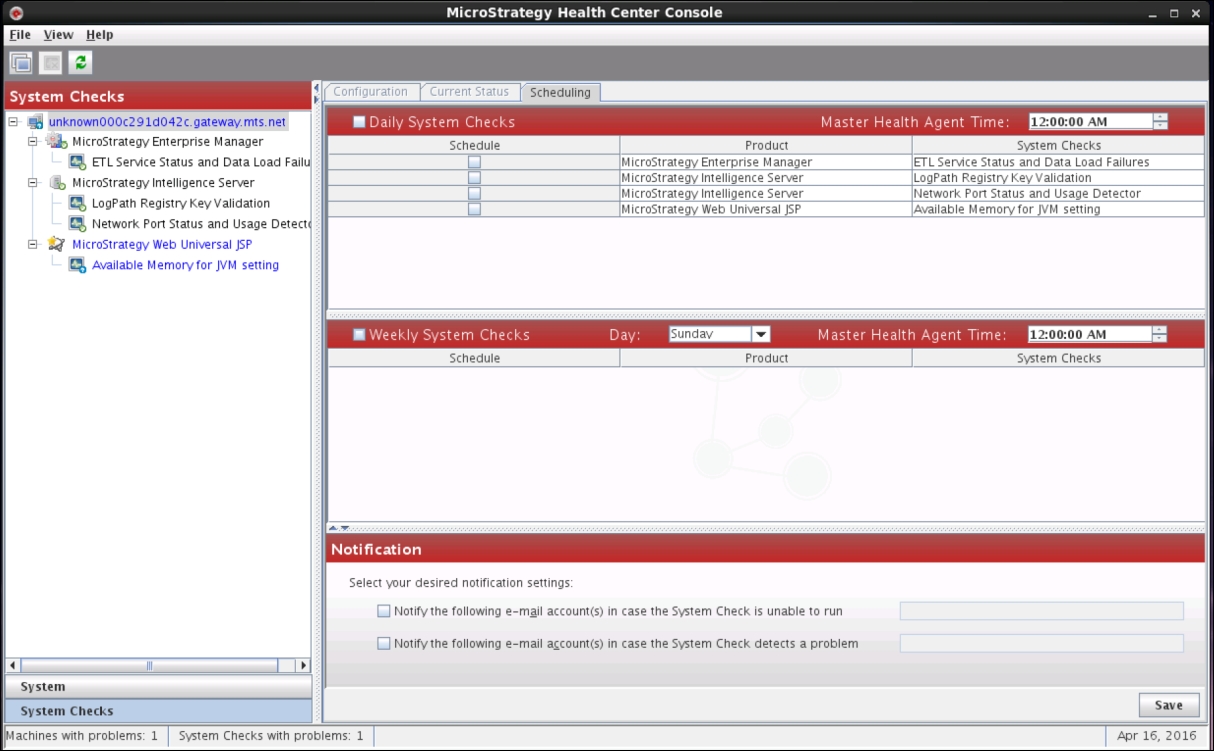Viewport: 1214px width, 751px height.
Task: Increase the daily Master Health Agent Time
Action: 1160,118
